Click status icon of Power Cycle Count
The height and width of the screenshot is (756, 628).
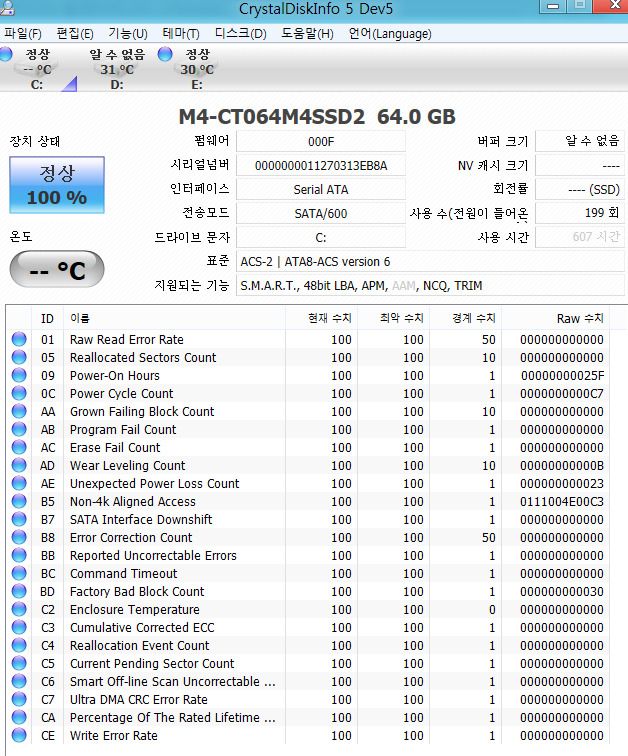[x=19, y=393]
